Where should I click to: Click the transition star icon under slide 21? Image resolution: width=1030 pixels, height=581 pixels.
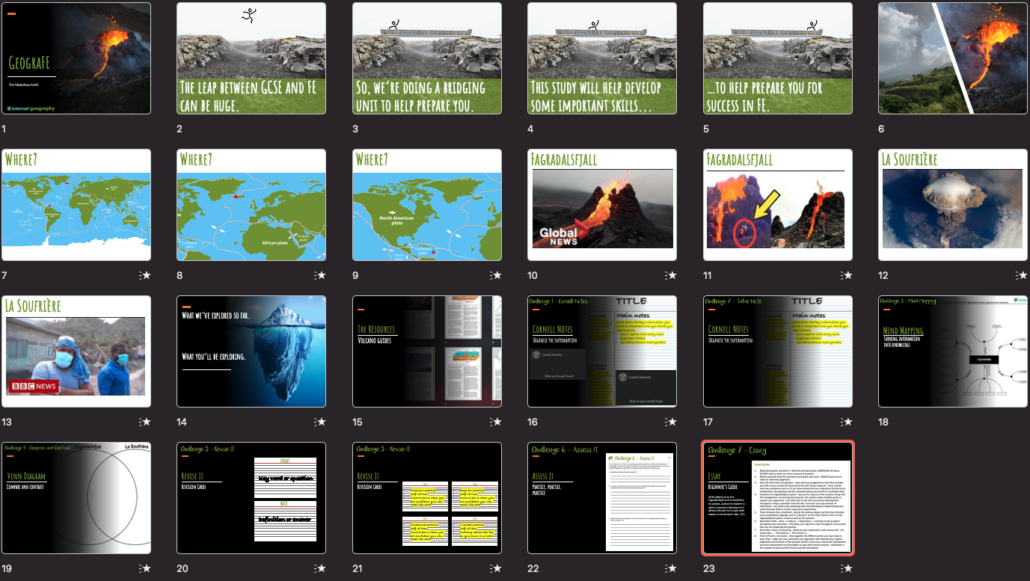496,568
